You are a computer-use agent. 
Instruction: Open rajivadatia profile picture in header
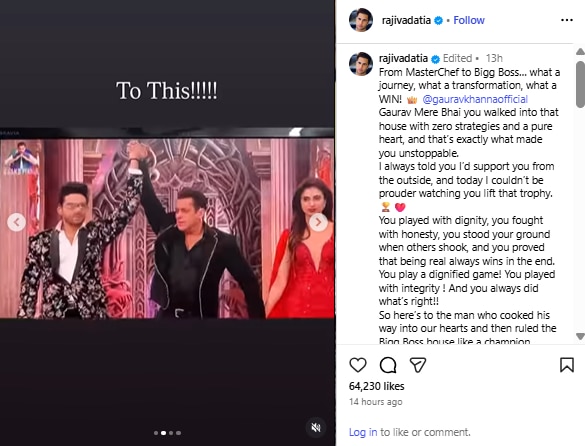361,20
